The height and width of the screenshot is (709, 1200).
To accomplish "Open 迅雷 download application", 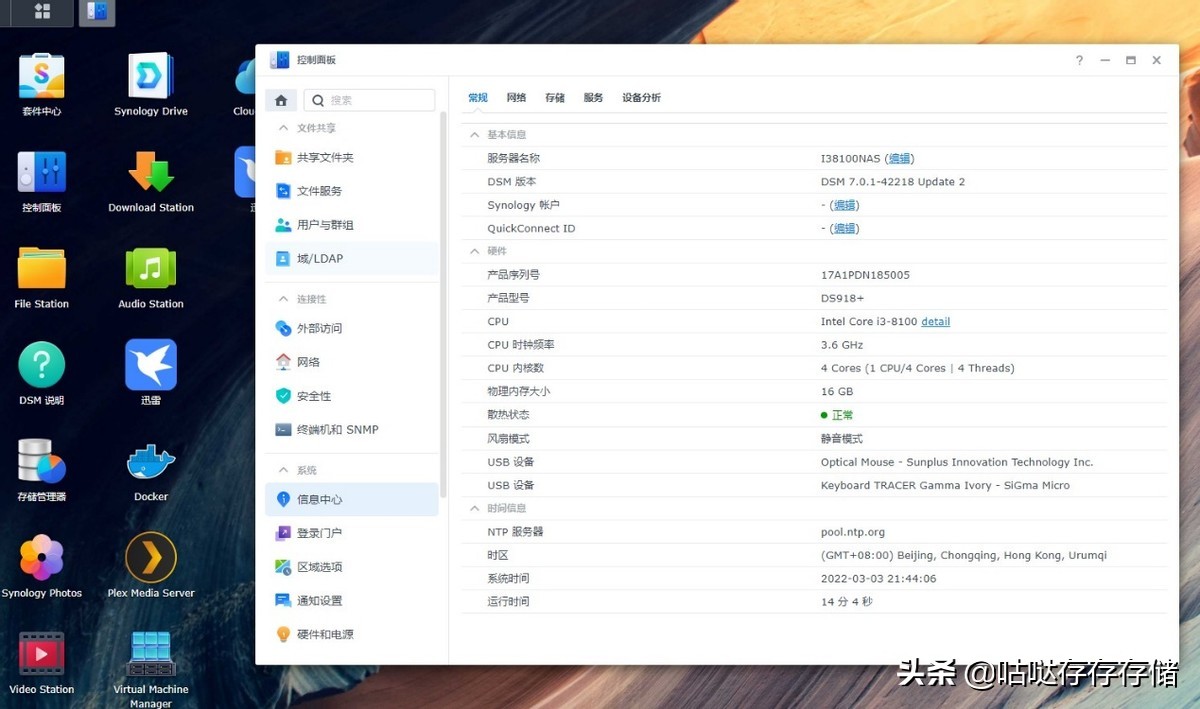I will click(x=150, y=365).
